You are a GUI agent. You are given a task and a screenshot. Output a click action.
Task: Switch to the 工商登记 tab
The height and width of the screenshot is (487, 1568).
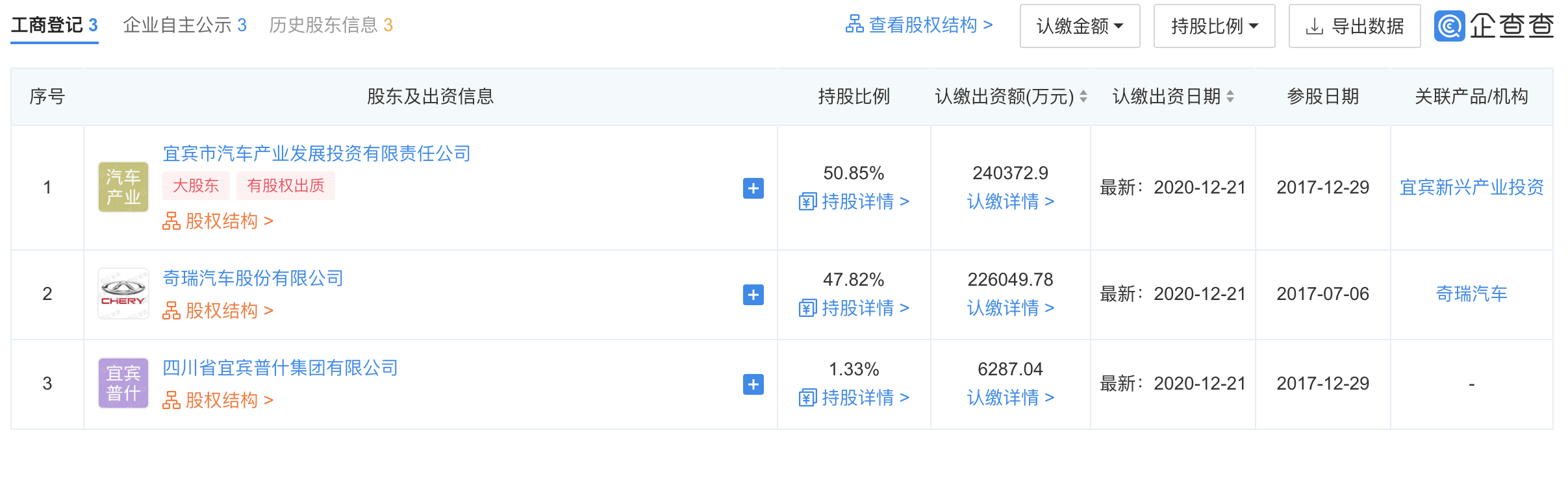pos(55,25)
